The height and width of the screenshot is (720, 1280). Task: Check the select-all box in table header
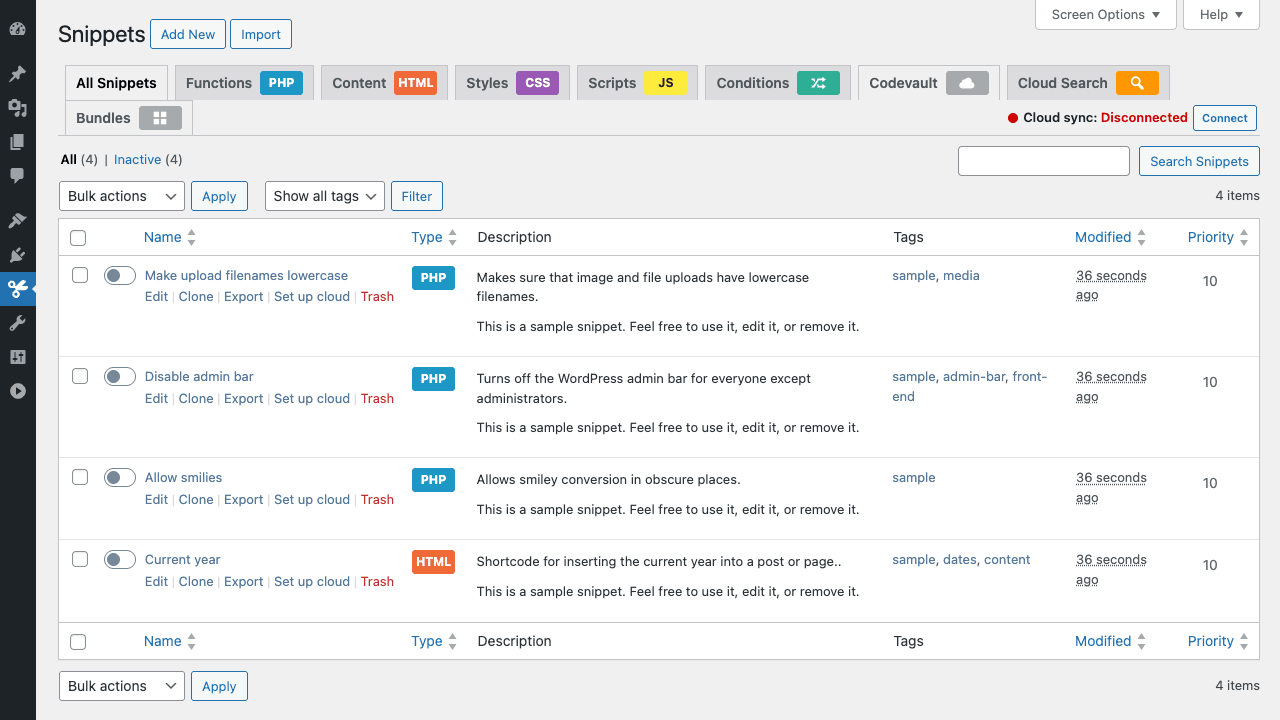78,238
